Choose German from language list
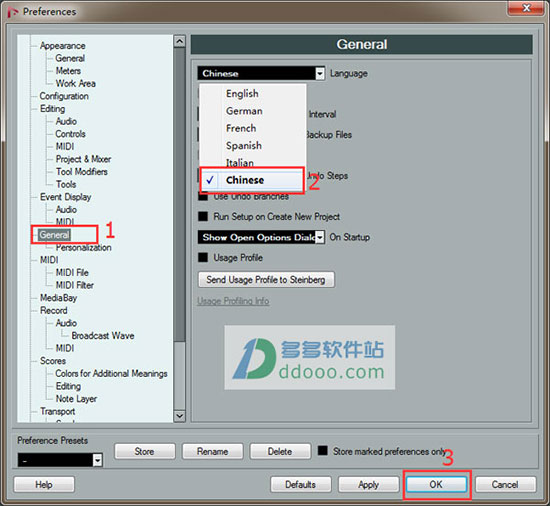The image size is (550, 506). pos(244,111)
